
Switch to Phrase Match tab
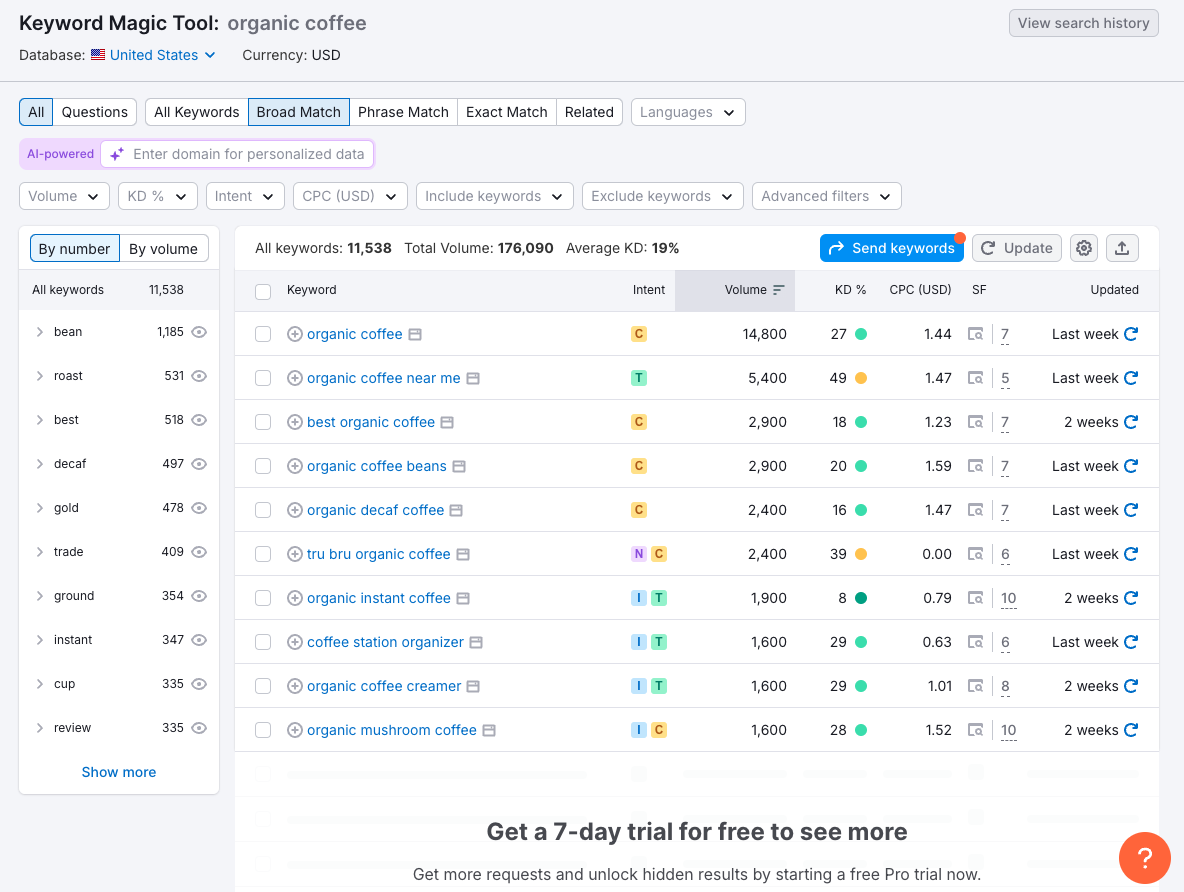click(403, 112)
